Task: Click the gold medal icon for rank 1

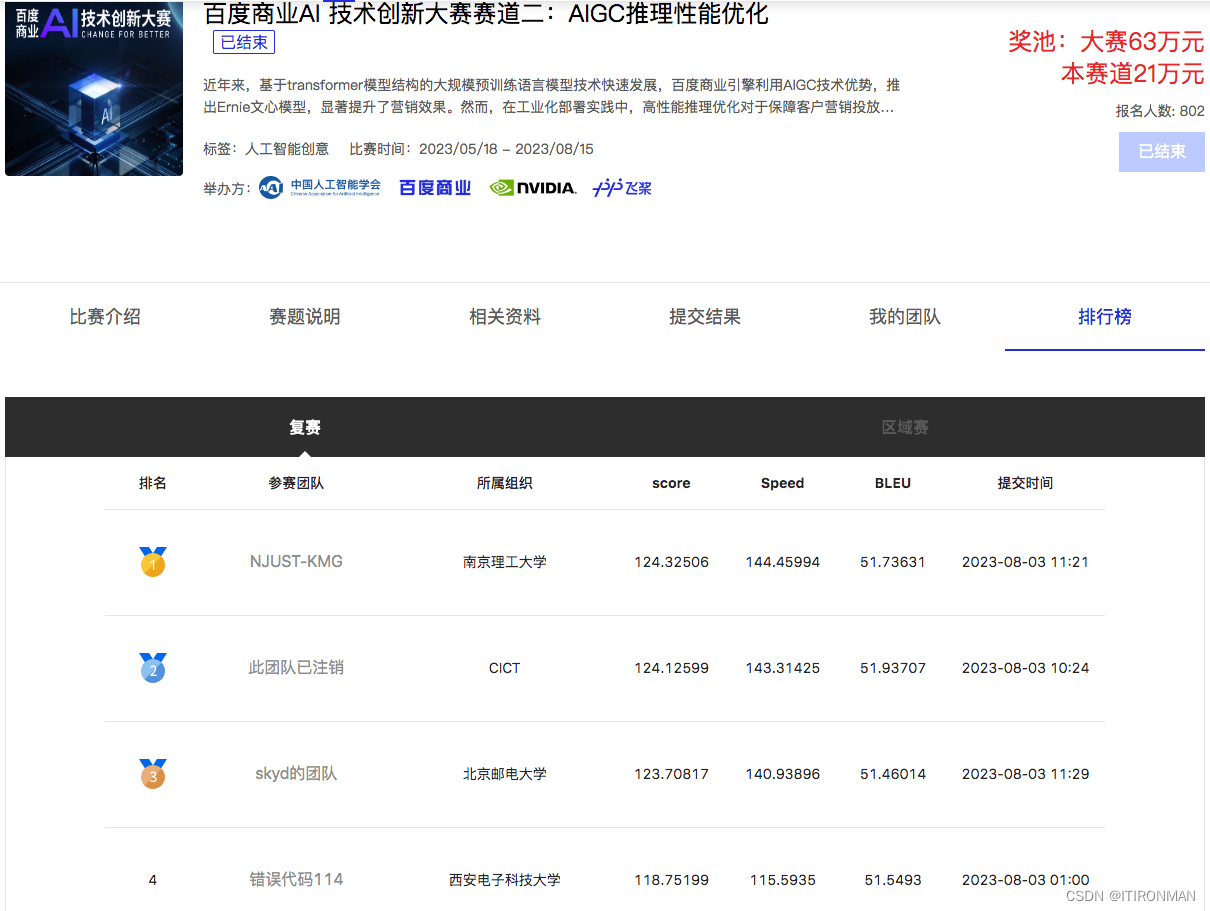Action: tap(152, 562)
